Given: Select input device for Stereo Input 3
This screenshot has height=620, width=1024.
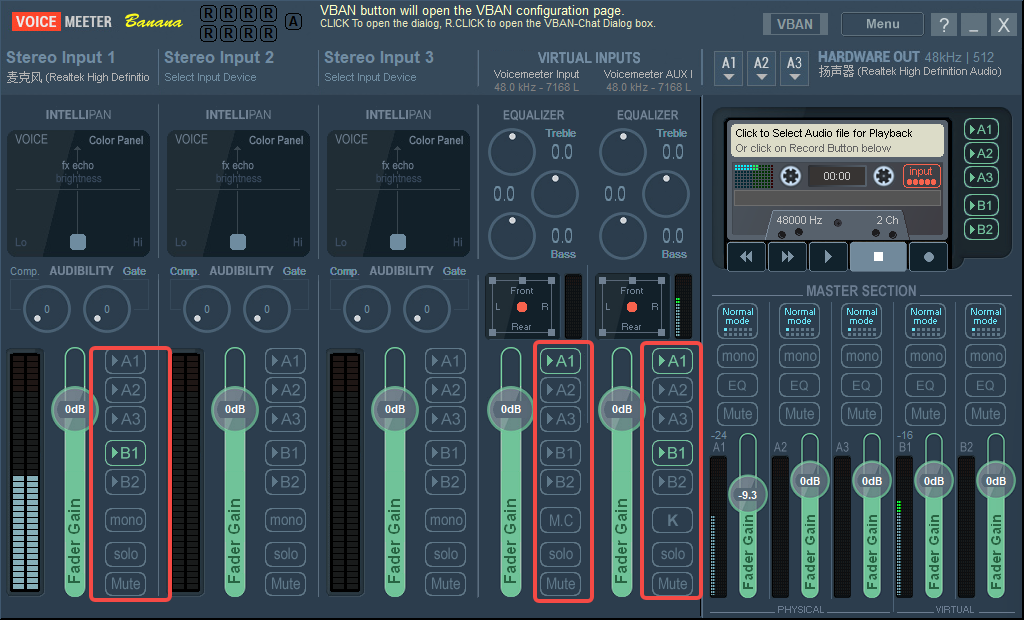Looking at the screenshot, I should point(370,77).
